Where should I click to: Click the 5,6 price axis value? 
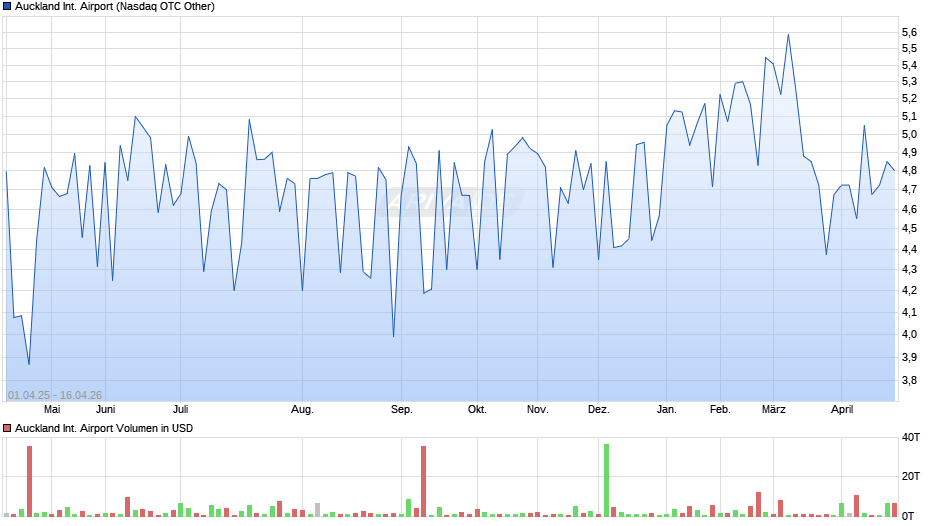[x=909, y=32]
